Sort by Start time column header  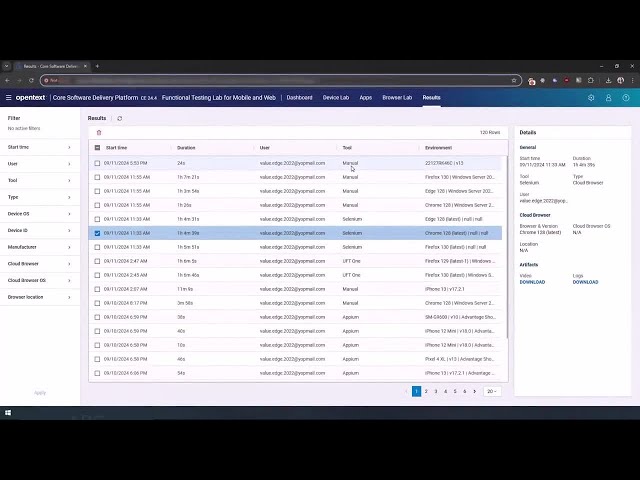pyautogui.click(x=116, y=148)
